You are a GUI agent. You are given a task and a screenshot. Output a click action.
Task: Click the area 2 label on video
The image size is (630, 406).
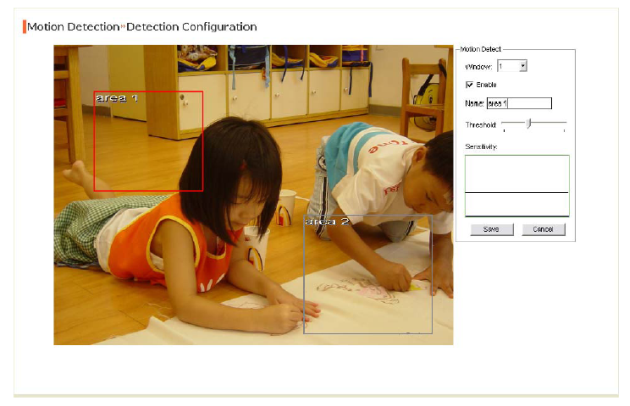pyautogui.click(x=326, y=221)
